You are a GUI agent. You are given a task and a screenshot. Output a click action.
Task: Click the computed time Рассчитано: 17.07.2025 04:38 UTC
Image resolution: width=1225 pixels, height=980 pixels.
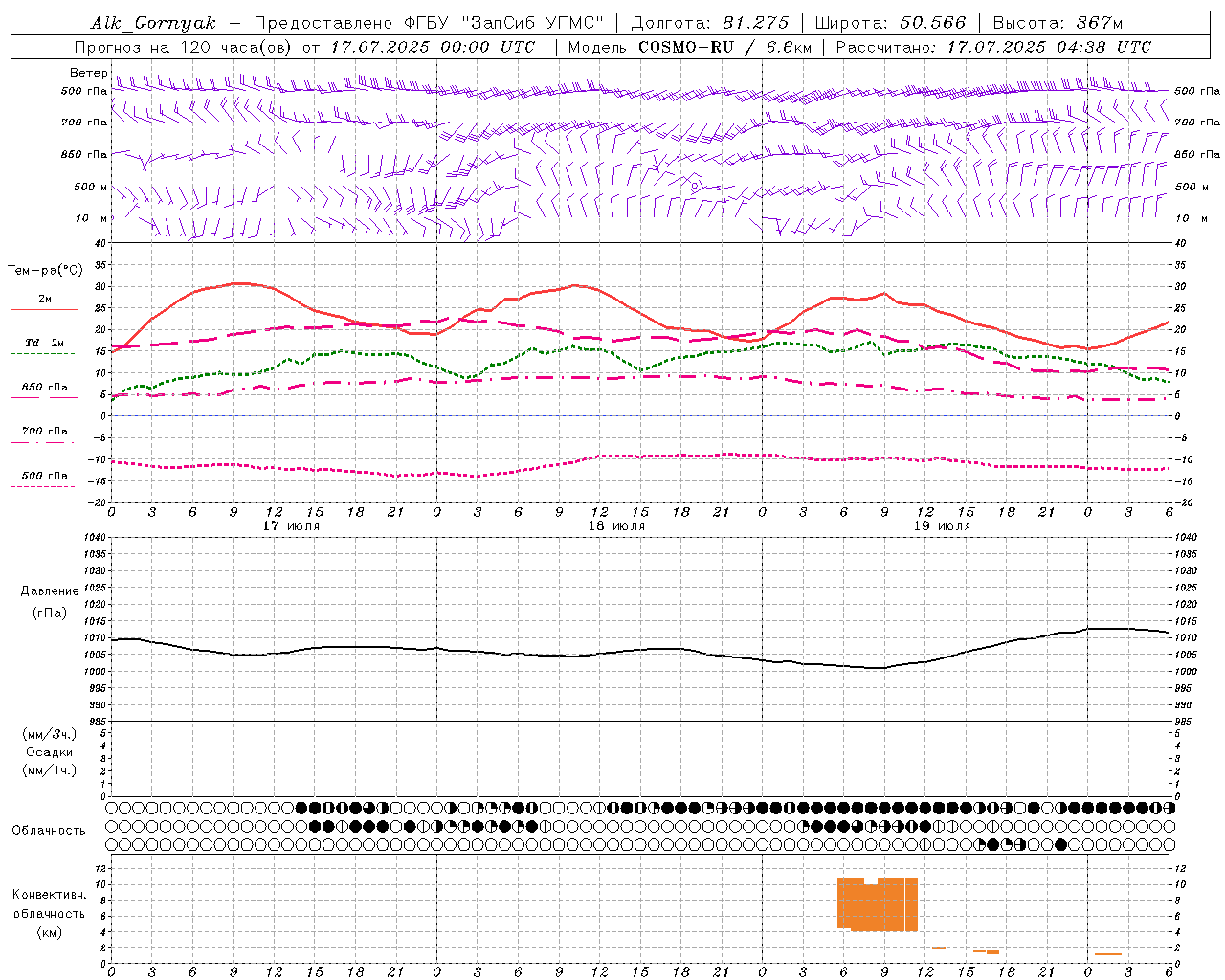[x=993, y=47]
